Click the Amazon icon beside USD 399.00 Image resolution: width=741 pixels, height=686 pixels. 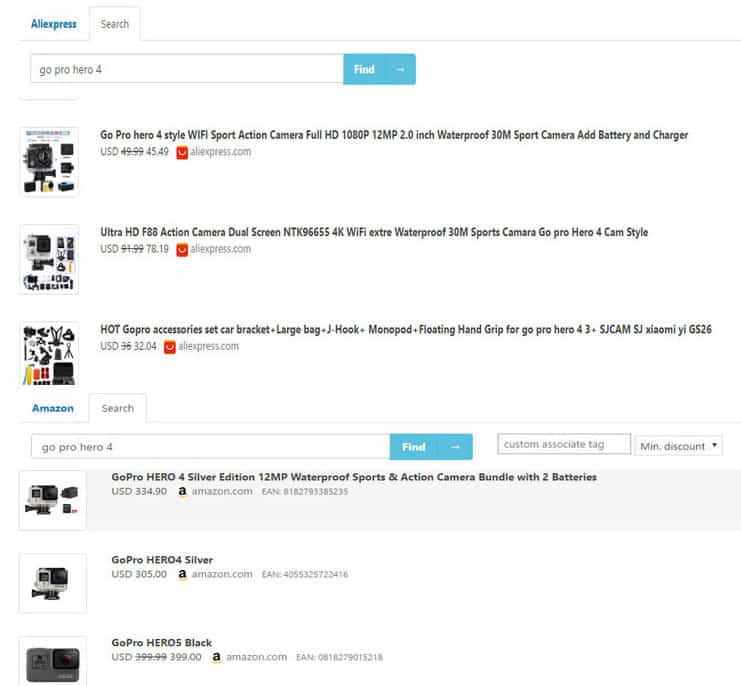(x=216, y=657)
